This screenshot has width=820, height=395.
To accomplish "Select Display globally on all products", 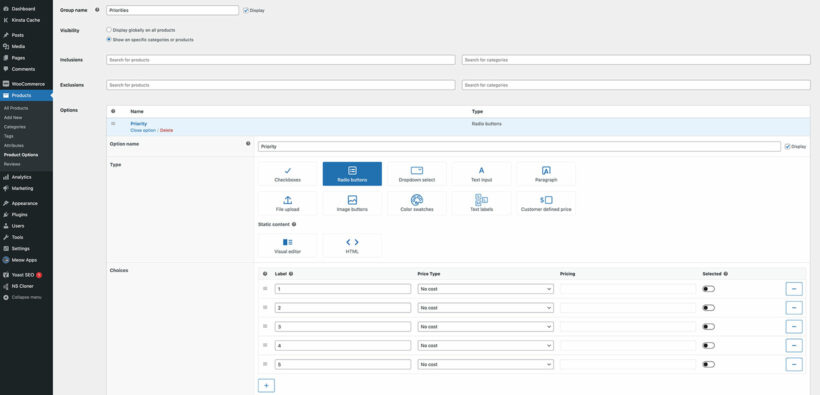I will [x=109, y=30].
